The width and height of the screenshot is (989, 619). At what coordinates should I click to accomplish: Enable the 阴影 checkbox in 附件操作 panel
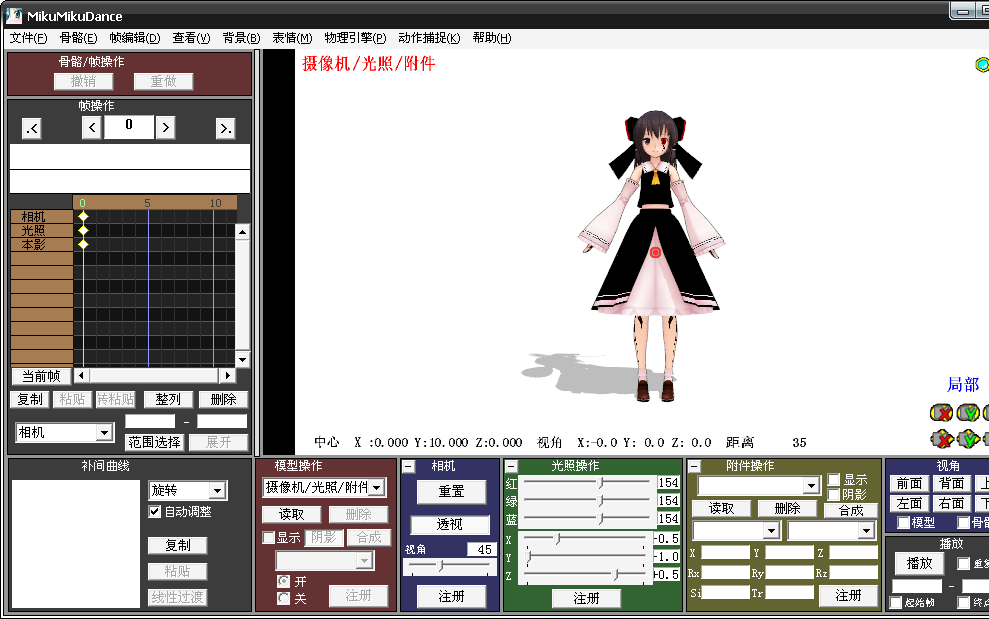[834, 495]
